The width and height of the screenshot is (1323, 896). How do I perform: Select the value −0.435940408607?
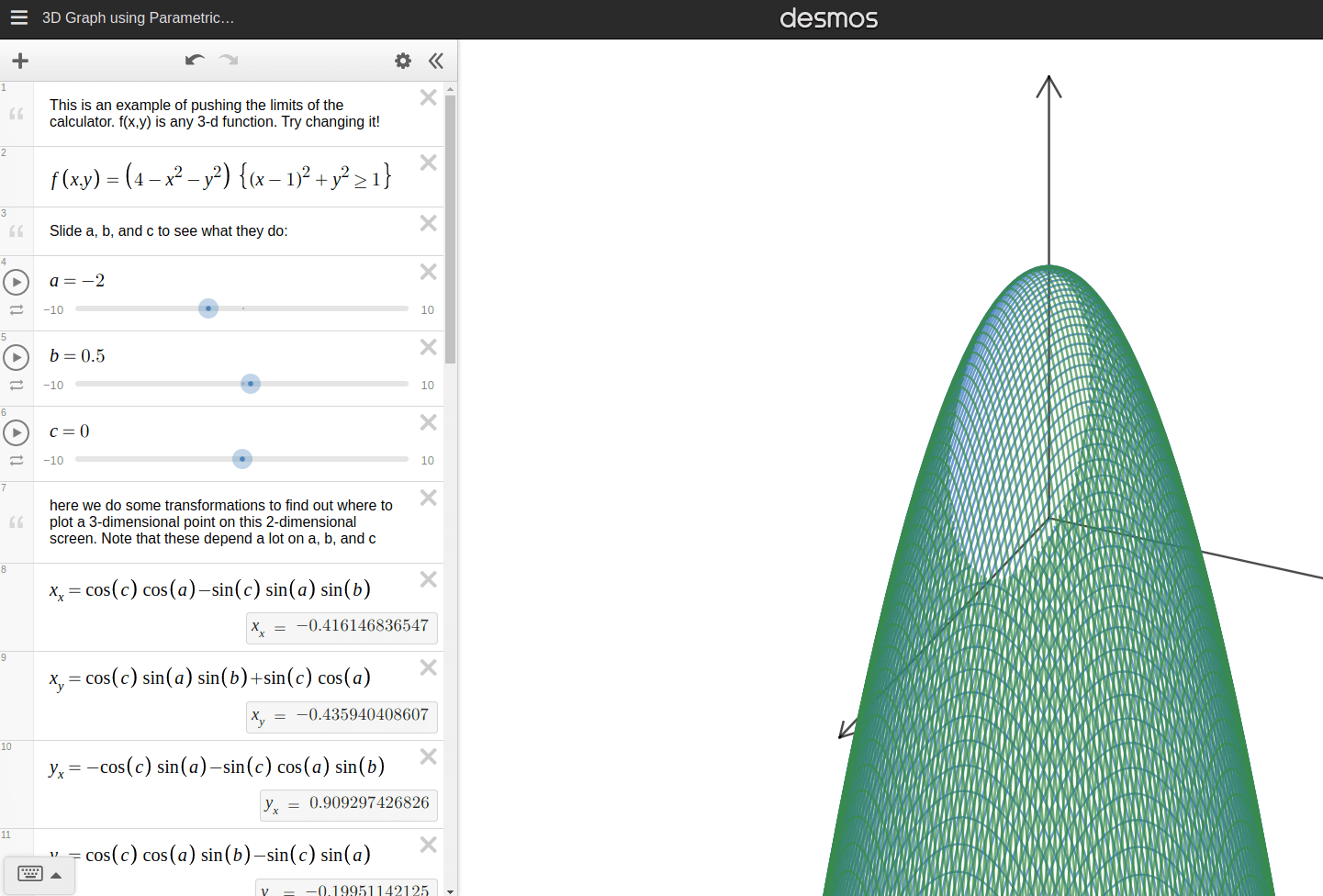click(x=362, y=715)
